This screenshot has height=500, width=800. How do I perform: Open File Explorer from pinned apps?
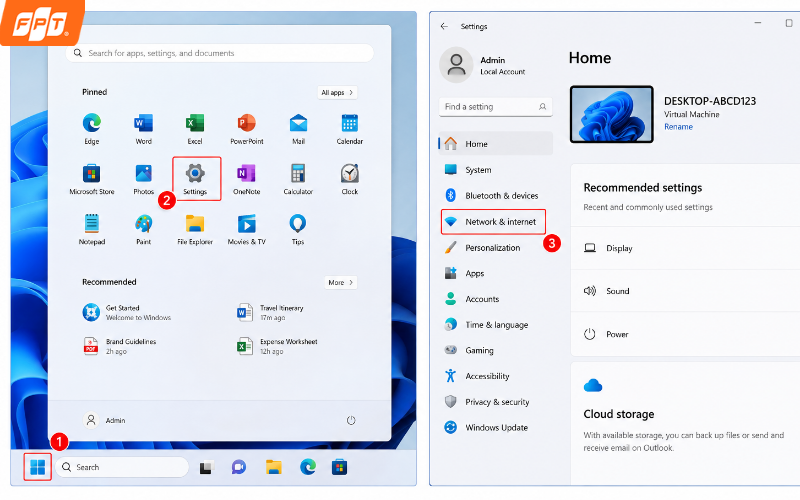coord(195,229)
